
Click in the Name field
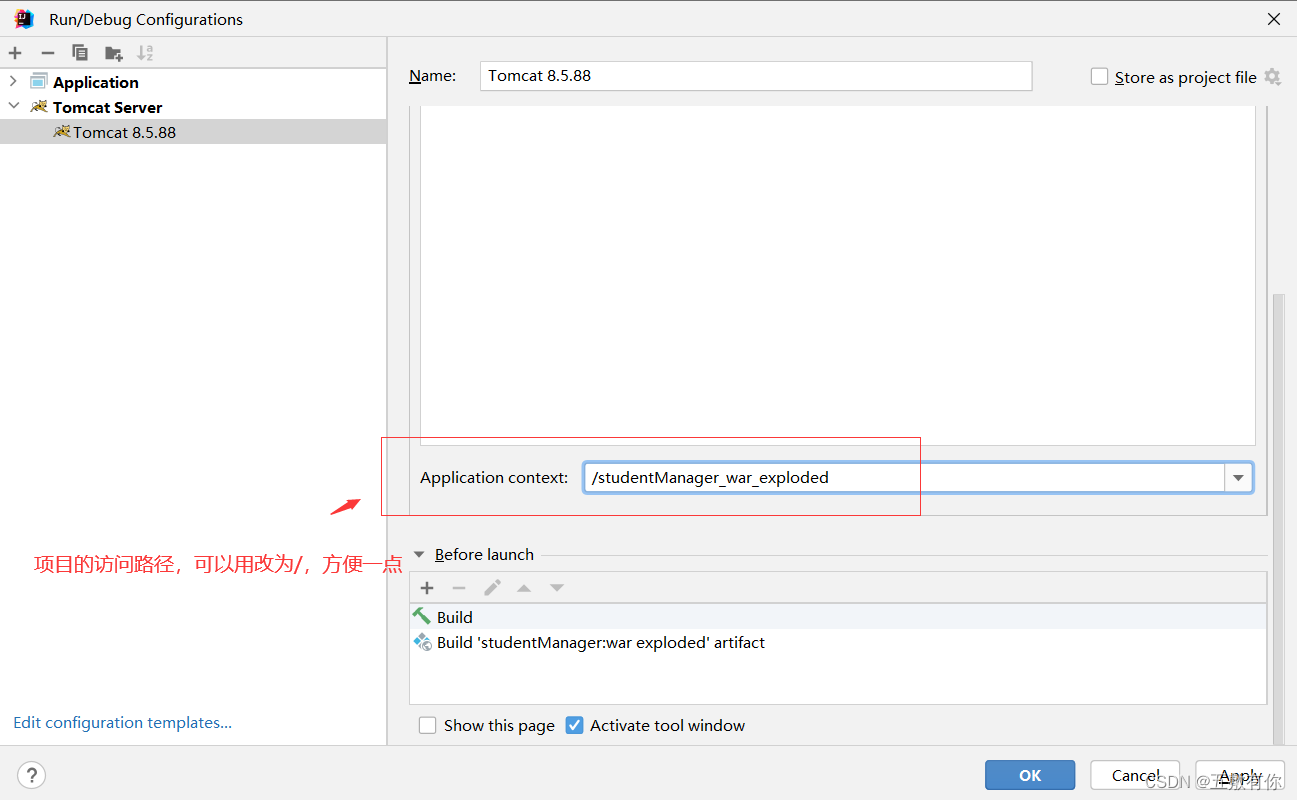(756, 76)
